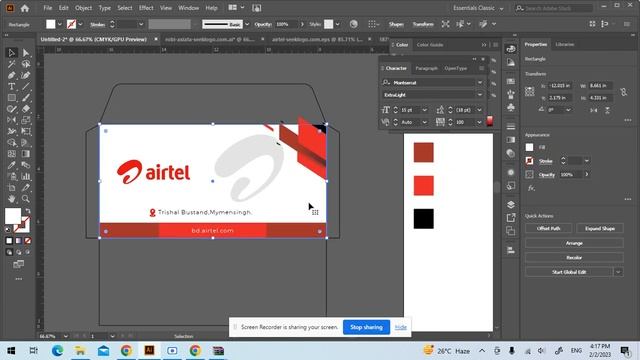640x360 pixels.
Task: Open the Layers panel icon in dock
Action: coord(511,204)
